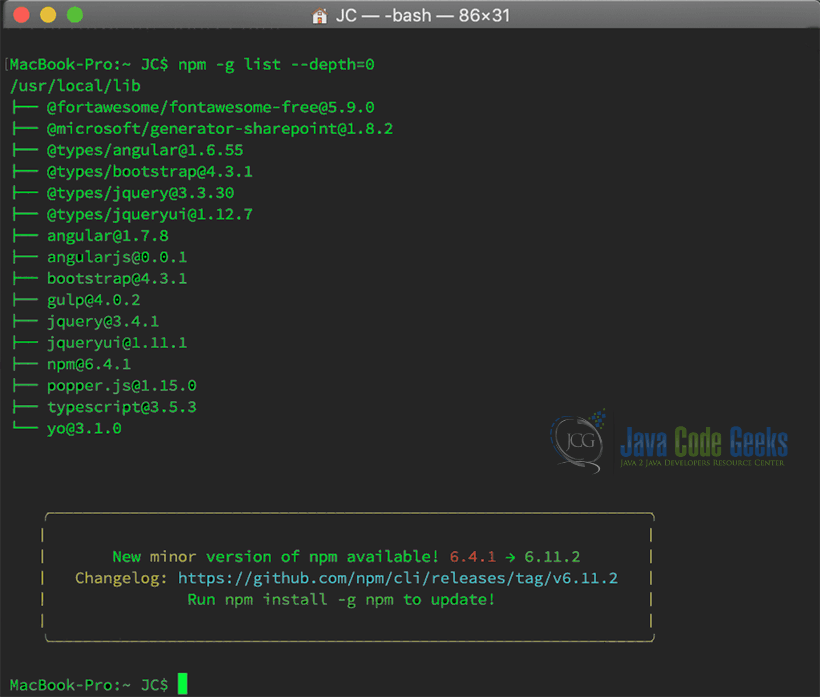Click 'popper.js@1.15.0' entry
Image resolution: width=820 pixels, height=697 pixels.
[122, 386]
